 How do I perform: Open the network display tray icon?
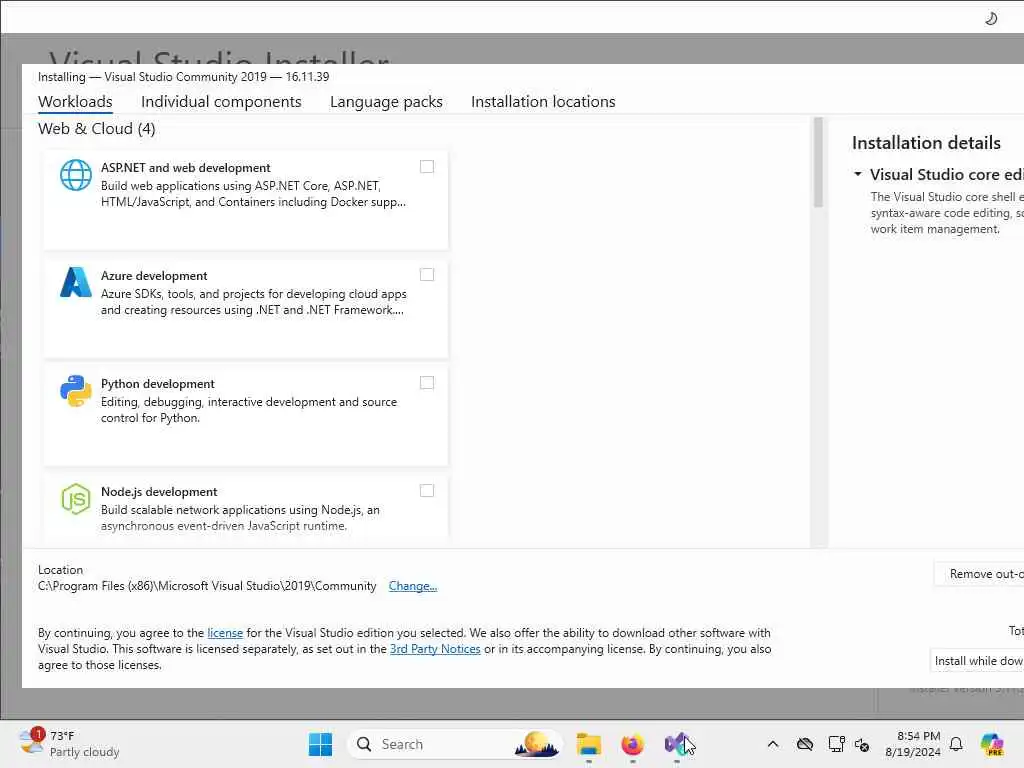coord(836,744)
